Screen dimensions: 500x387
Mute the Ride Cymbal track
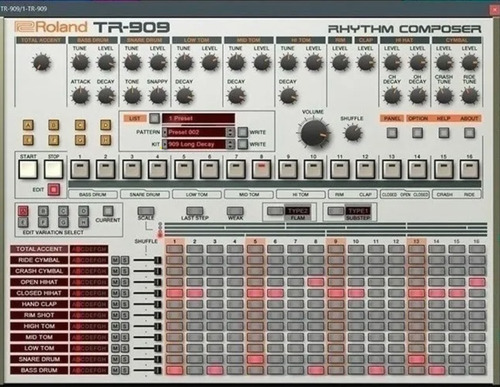pyautogui.click(x=115, y=260)
